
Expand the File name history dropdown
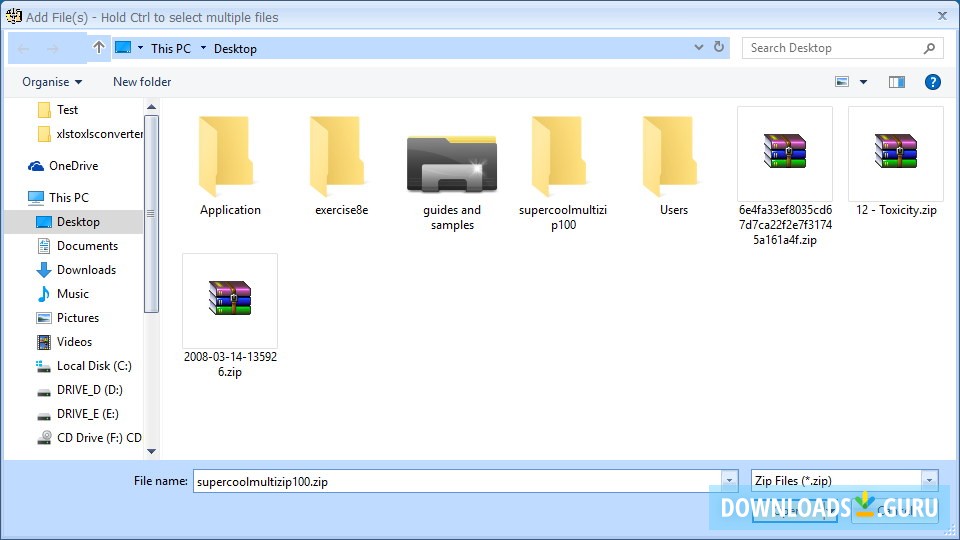[729, 481]
